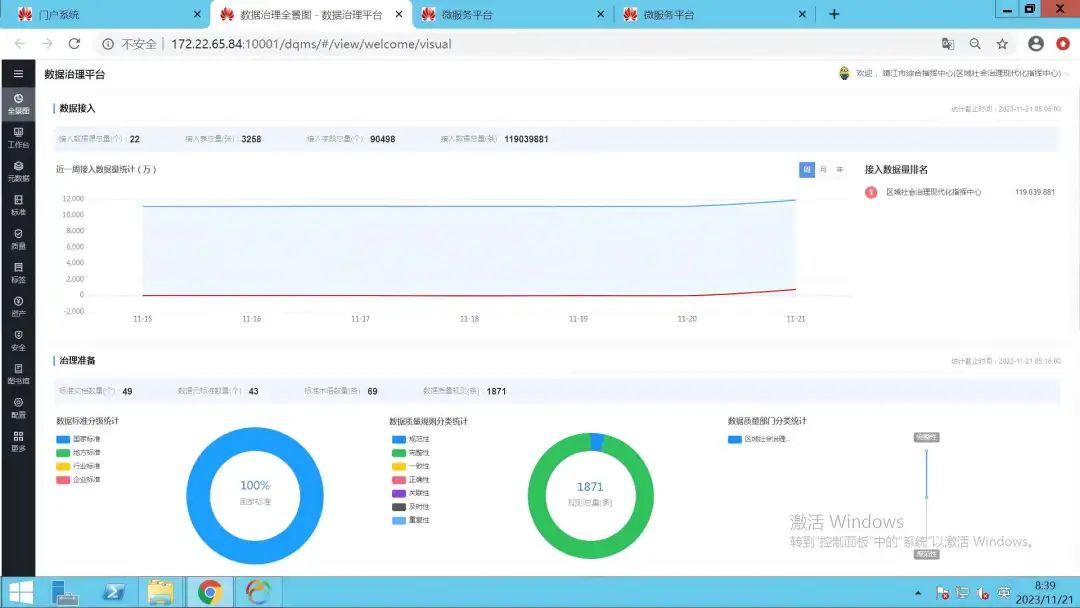The height and width of the screenshot is (608, 1080).
Task: Select 资产 icon in the sidebar
Action: (x=18, y=306)
